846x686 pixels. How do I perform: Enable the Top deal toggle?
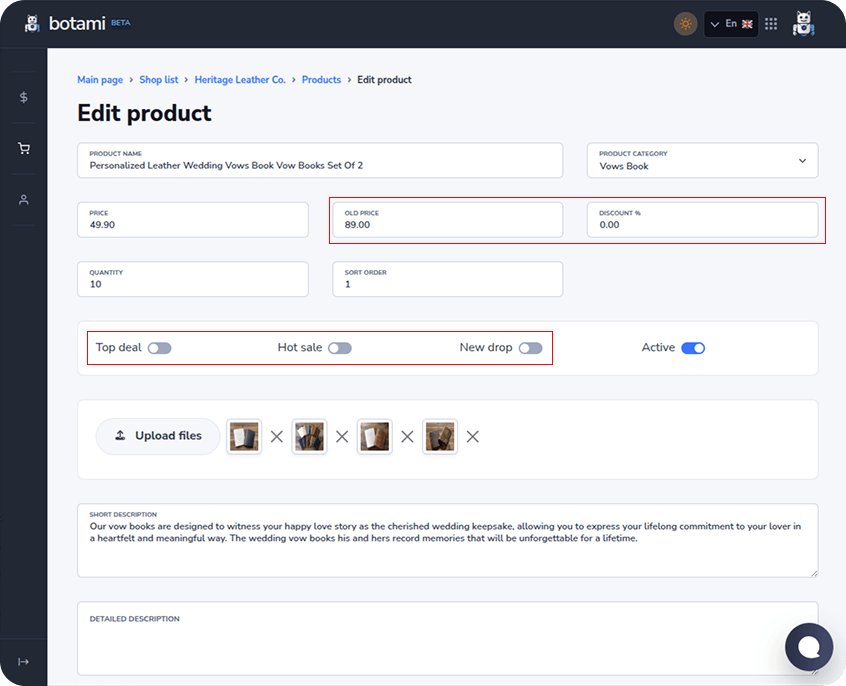pyautogui.click(x=159, y=348)
